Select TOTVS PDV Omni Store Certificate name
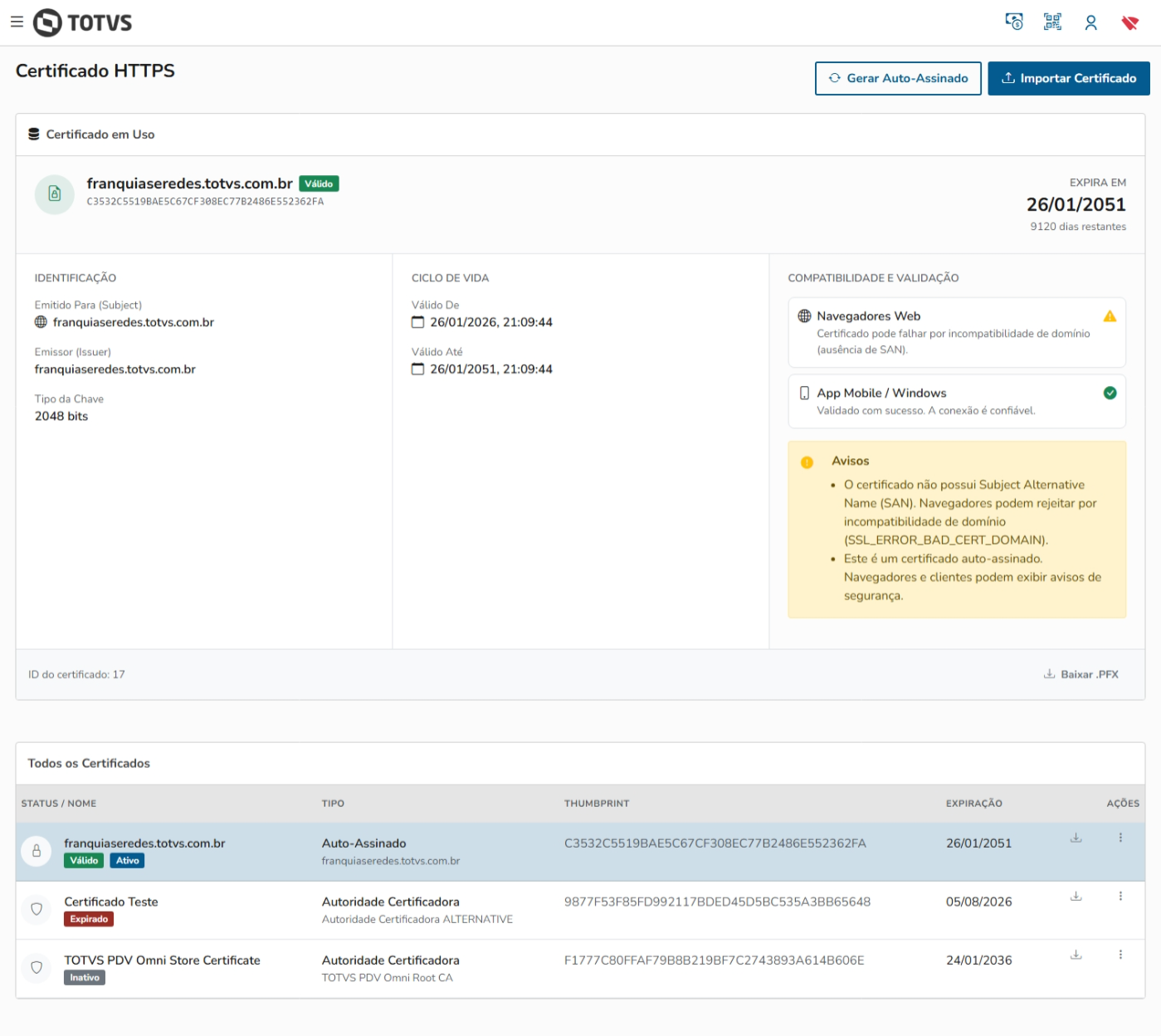 163,960
